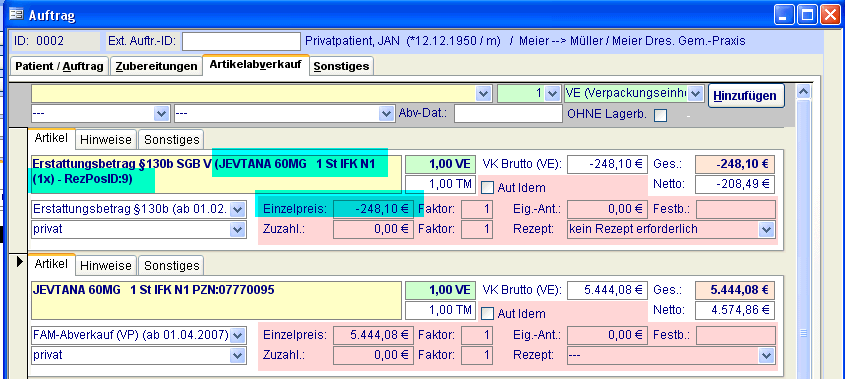Viewport: 845px width, 379px height.
Task: Click the 1,00 TM field of JEVTANA article
Action: 440,311
